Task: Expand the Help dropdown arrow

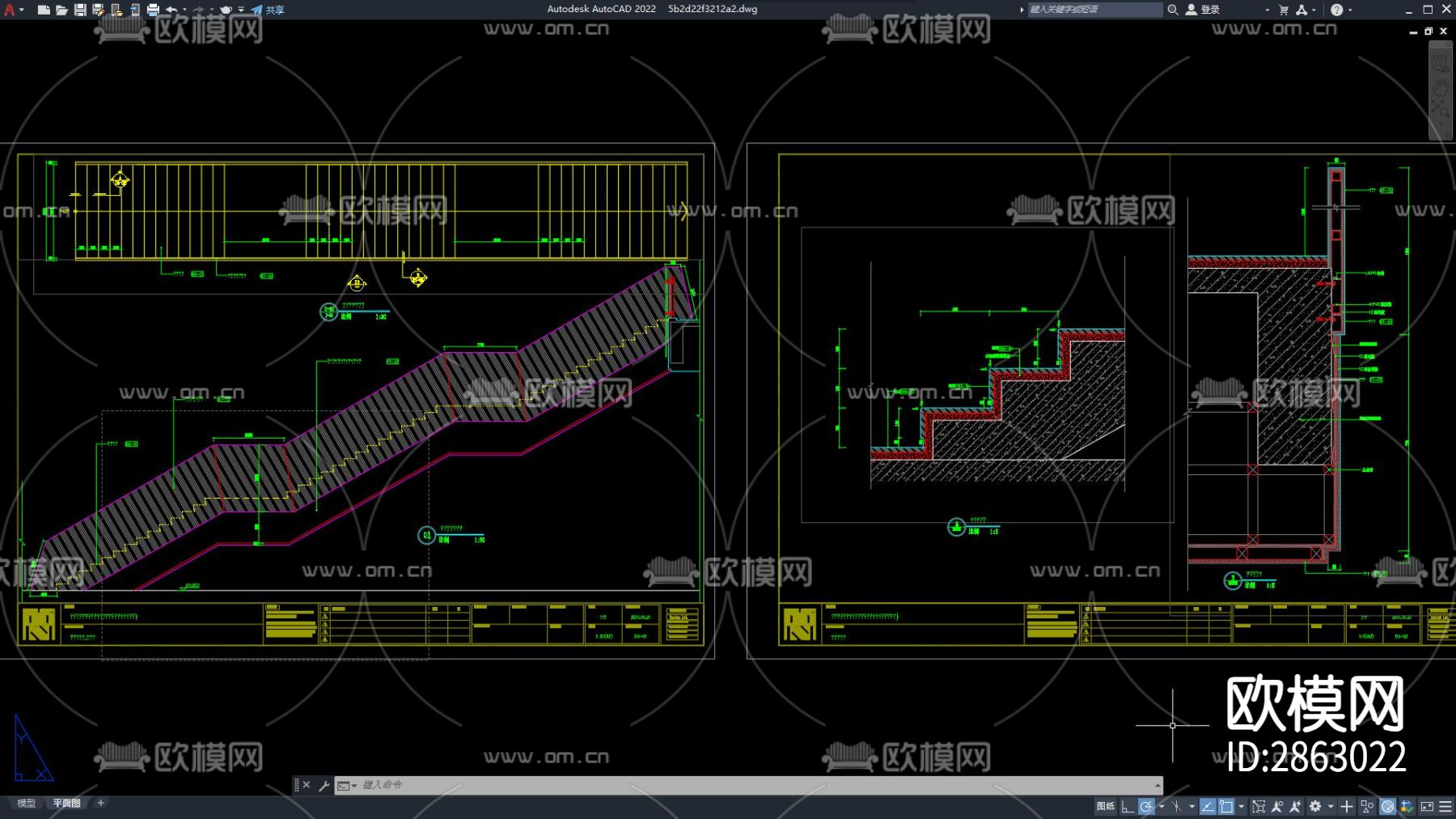Action: [x=1350, y=10]
